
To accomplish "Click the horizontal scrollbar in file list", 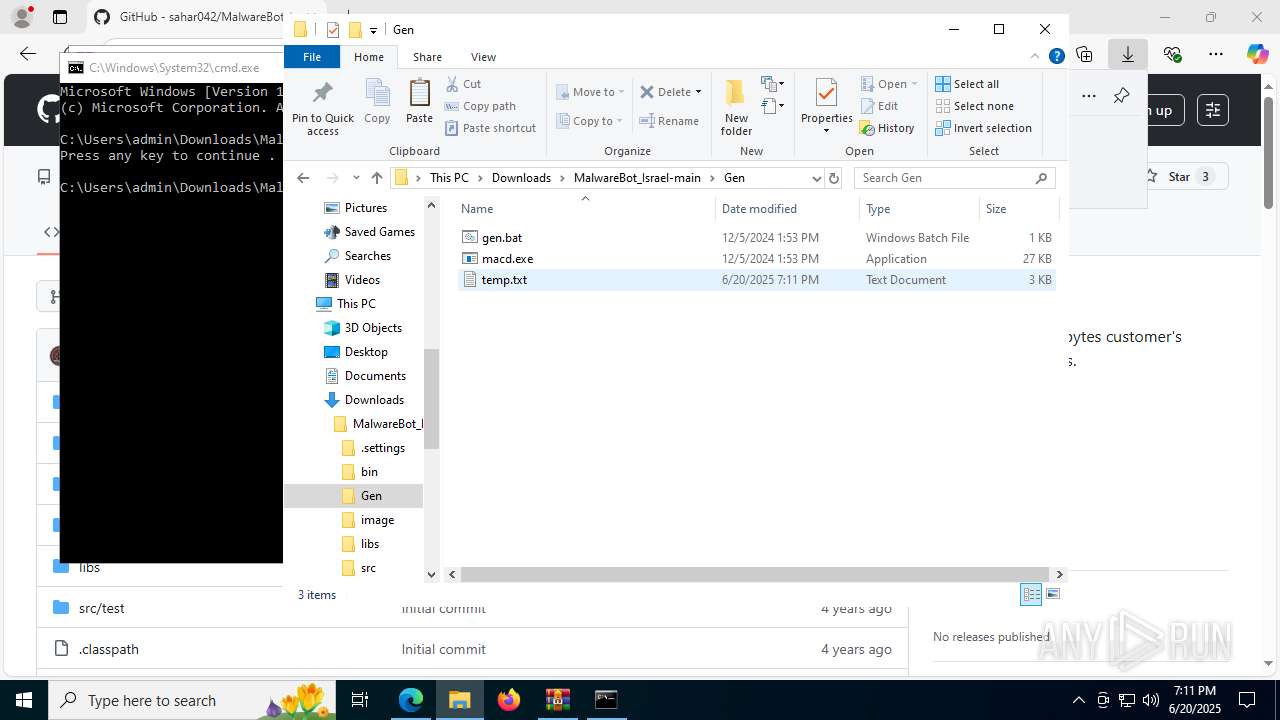I will [755, 574].
